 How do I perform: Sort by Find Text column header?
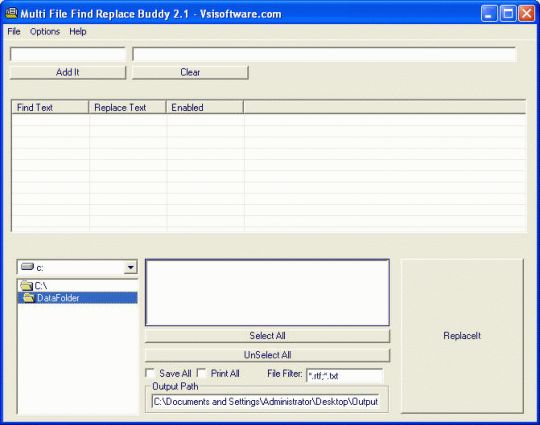(x=50, y=107)
